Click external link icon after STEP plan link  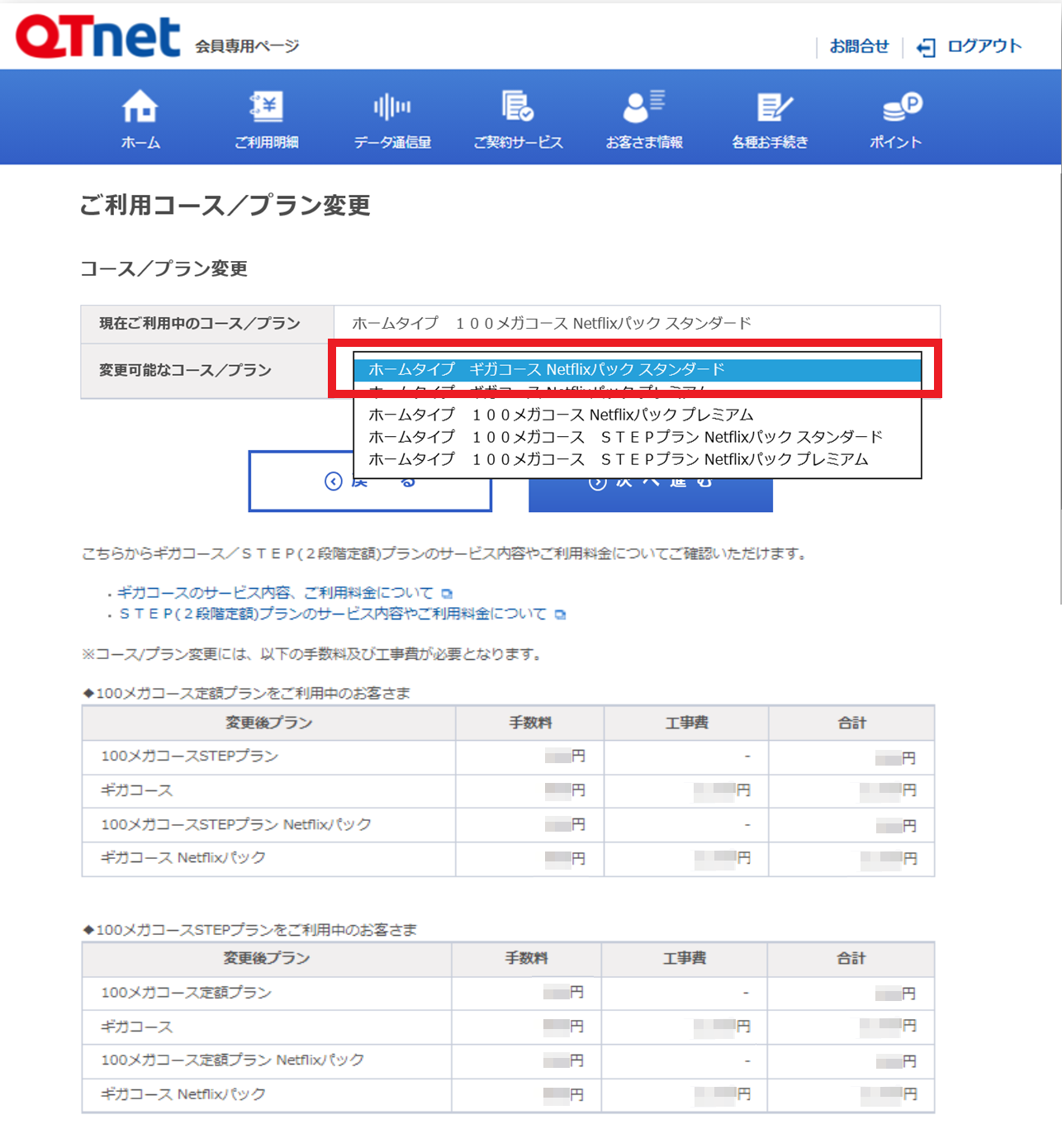(x=560, y=614)
